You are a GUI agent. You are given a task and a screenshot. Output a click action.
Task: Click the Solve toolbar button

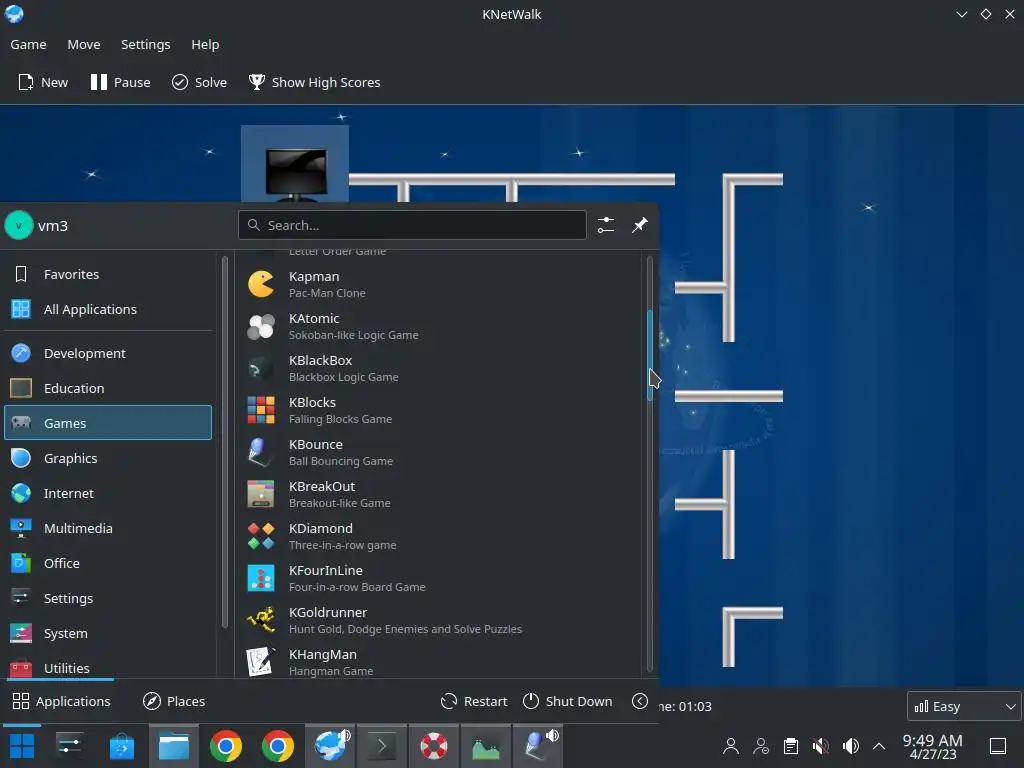tap(199, 82)
